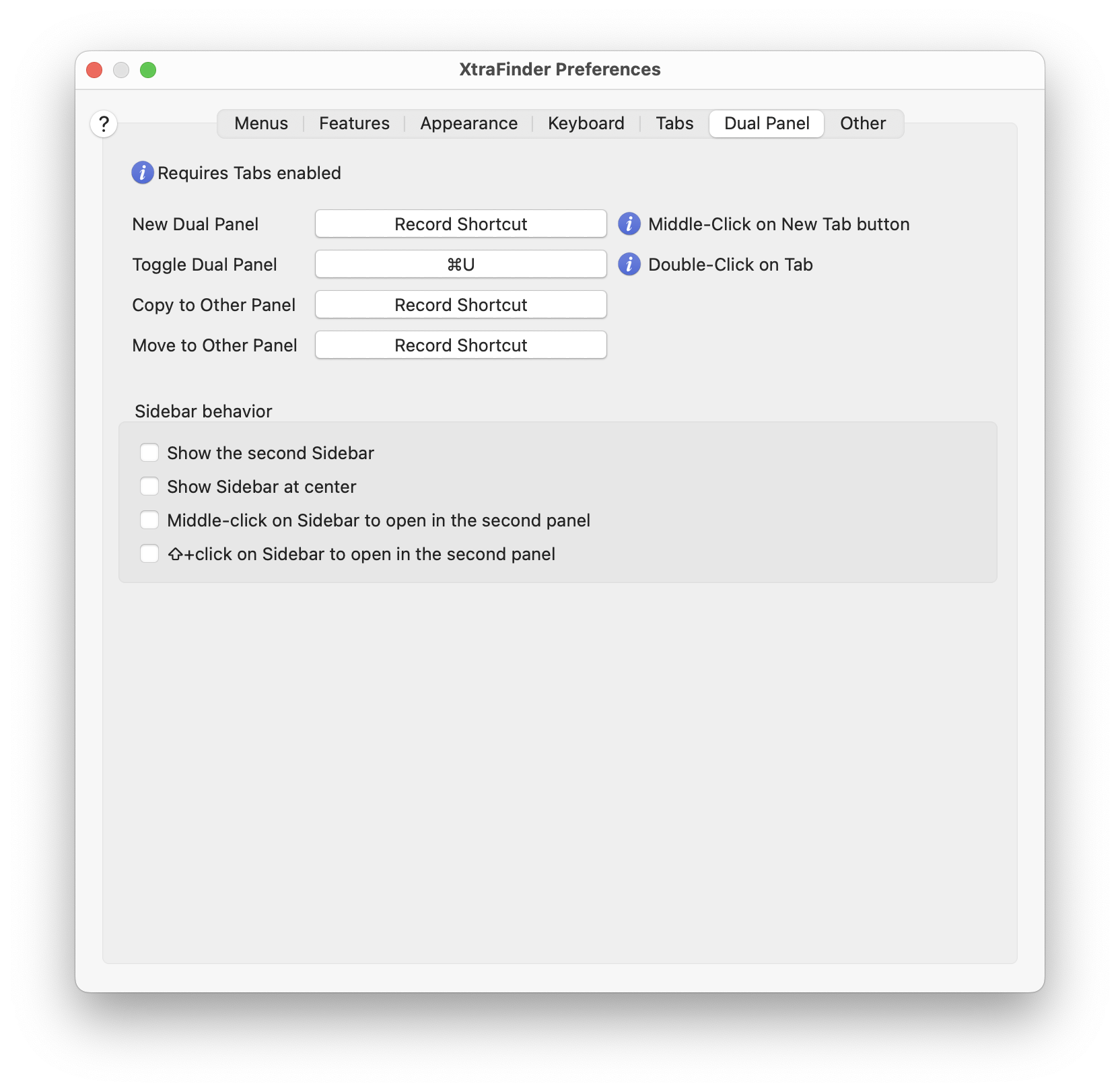Record shortcut for Move to Other Panel
Image resolution: width=1120 pixels, height=1092 pixels.
460,345
